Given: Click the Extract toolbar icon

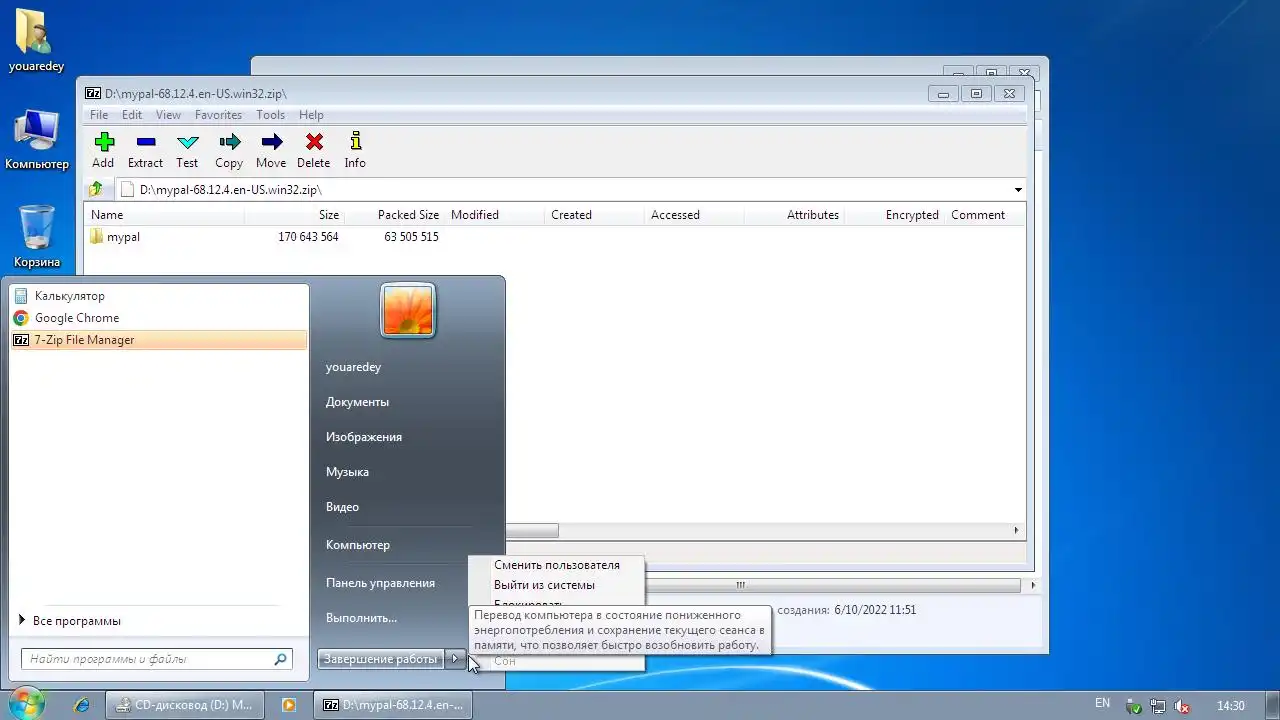Looking at the screenshot, I should pos(146,142).
